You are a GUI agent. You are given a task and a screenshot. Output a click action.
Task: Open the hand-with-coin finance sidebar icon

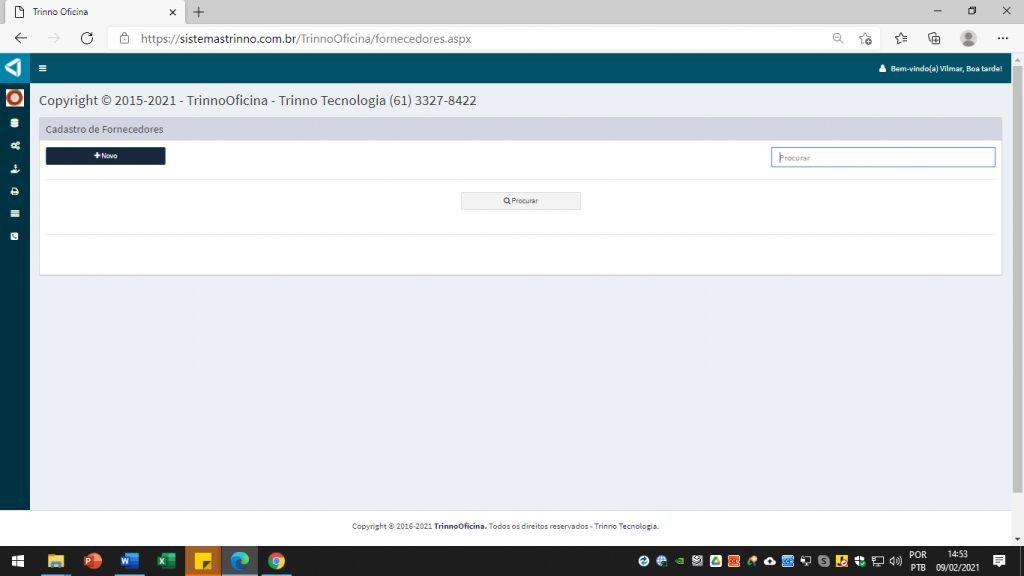pos(14,168)
